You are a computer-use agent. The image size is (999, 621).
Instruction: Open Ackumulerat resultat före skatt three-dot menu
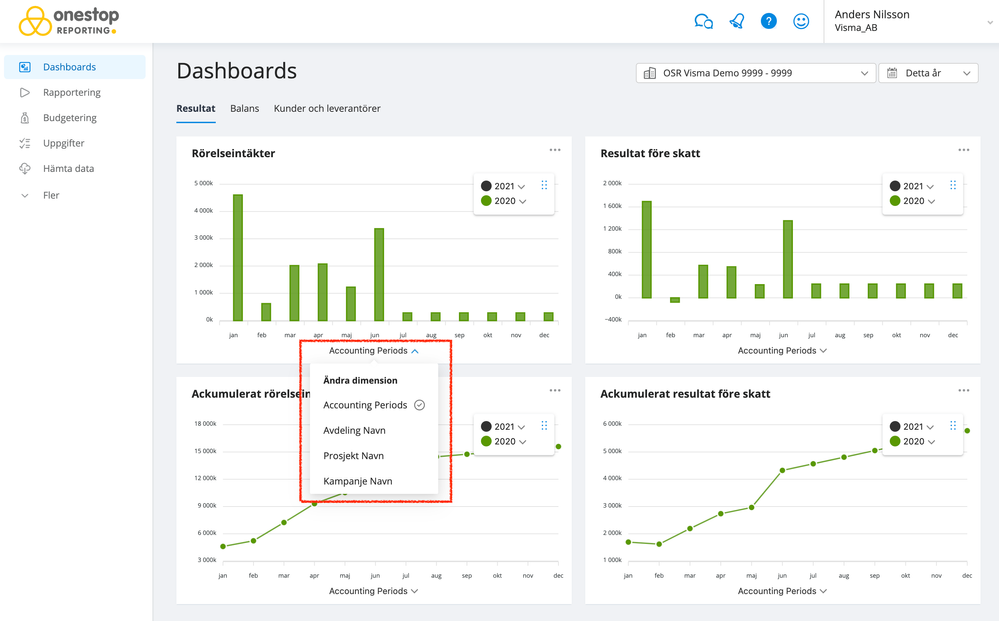(963, 390)
